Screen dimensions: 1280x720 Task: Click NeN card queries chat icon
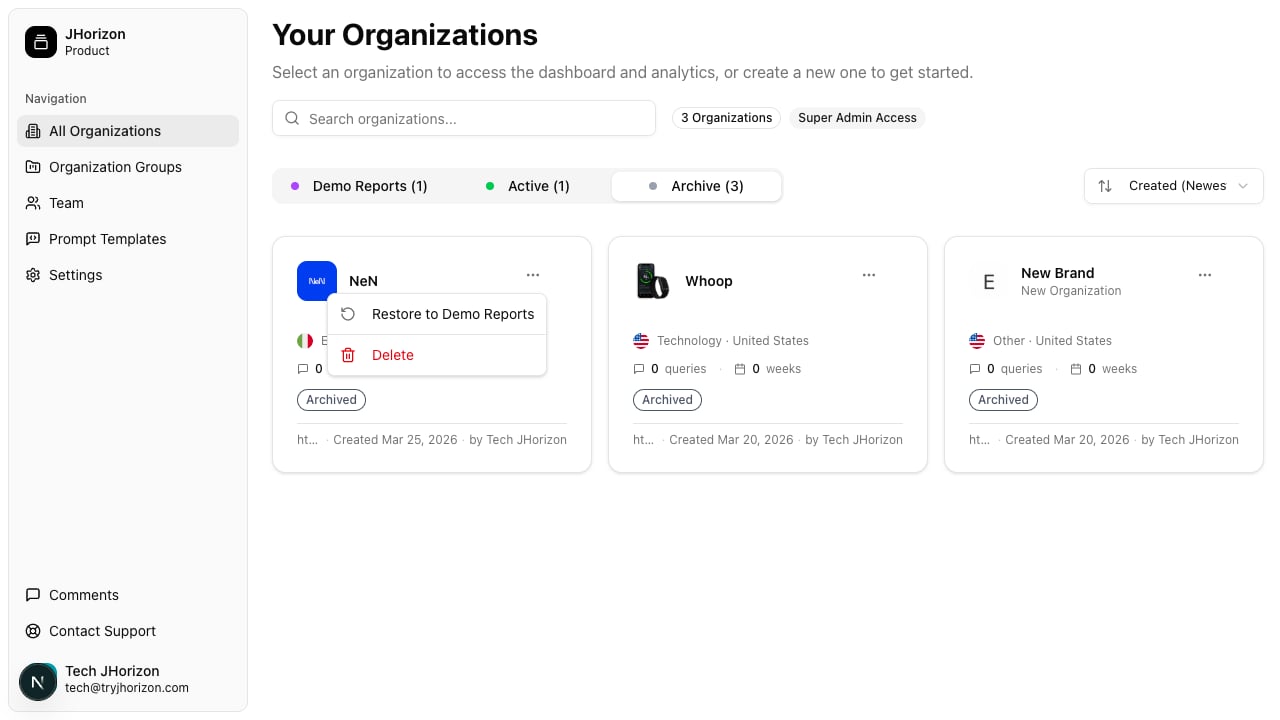tap(303, 369)
